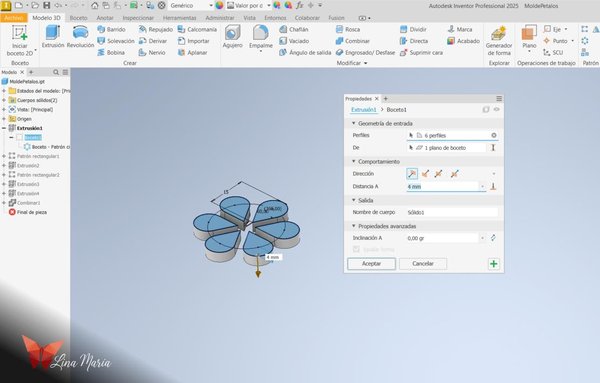The height and width of the screenshot is (383, 600).
Task: Collapse Geometría de entrada section
Action: pyautogui.click(x=354, y=123)
